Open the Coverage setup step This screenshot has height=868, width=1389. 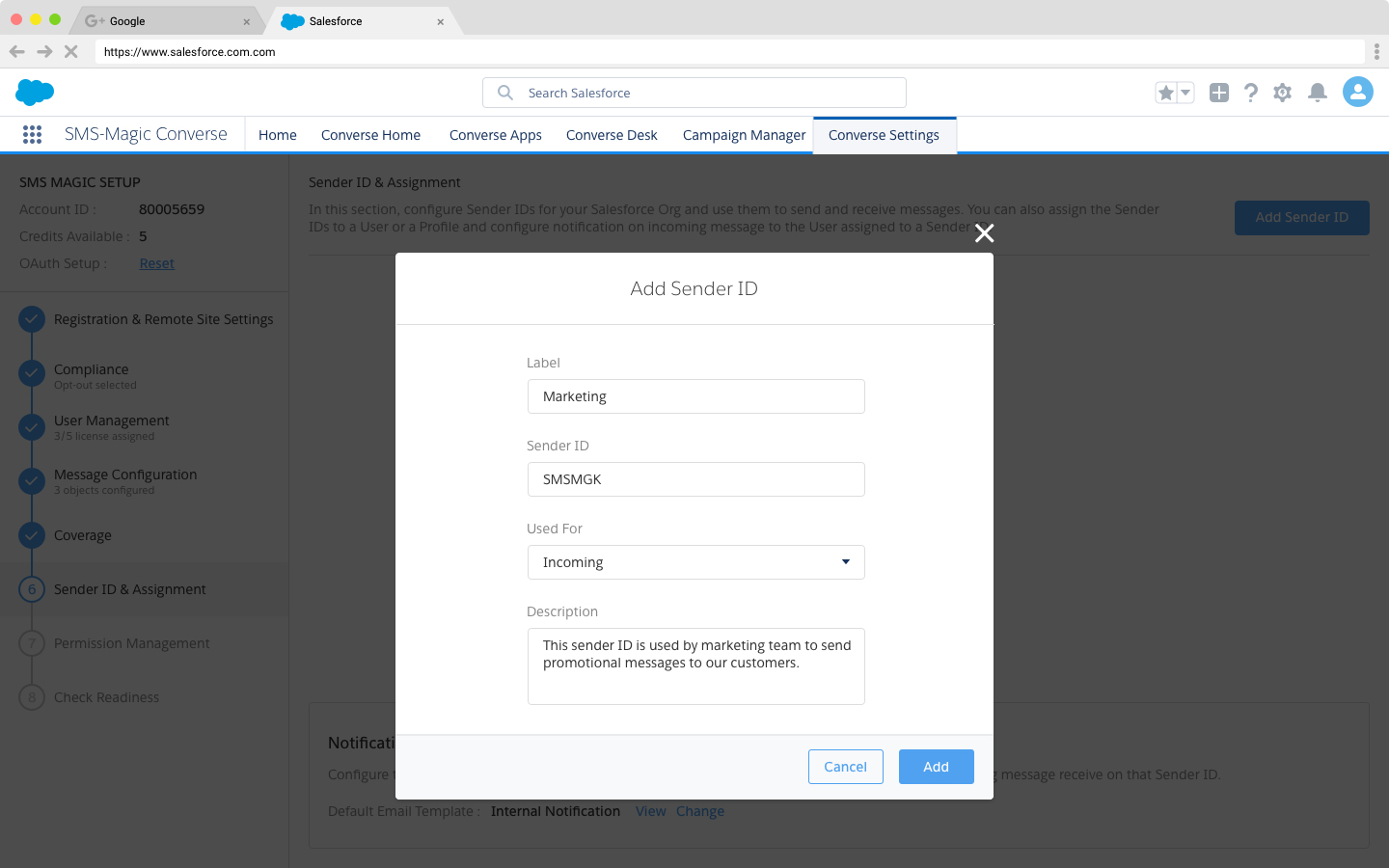point(83,535)
